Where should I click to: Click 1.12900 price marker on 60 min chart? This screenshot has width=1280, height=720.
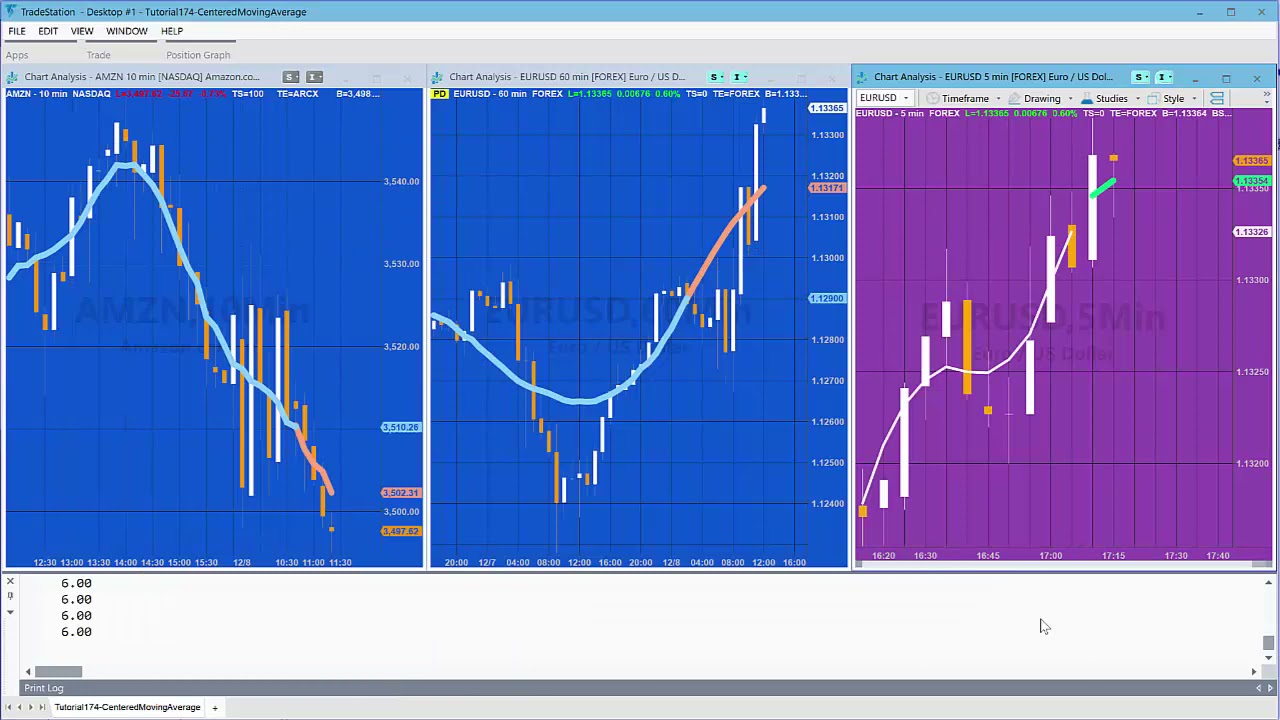click(x=827, y=298)
